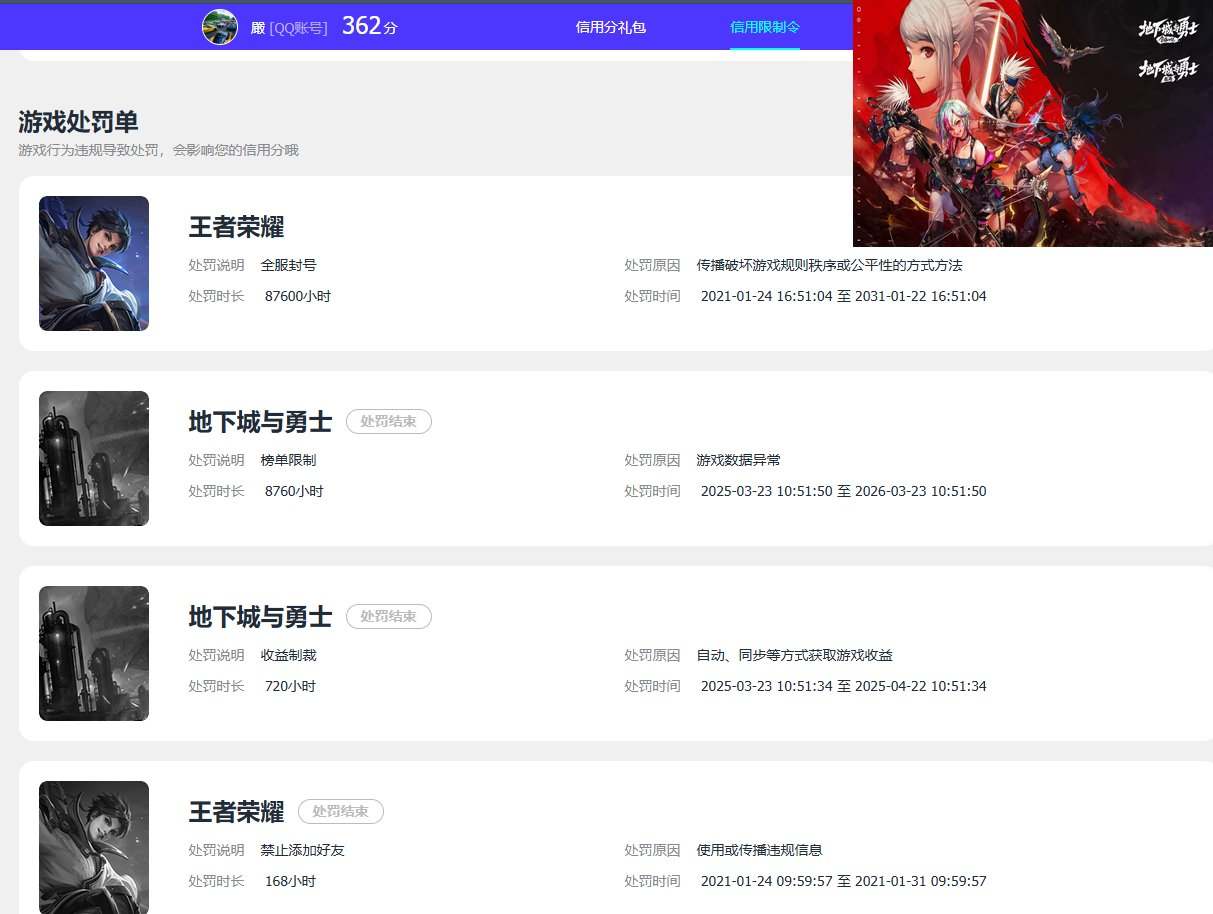Image resolution: width=1213 pixels, height=914 pixels.
Task: Click 地下城与勇士 title of 榜单限制 card
Action: [x=260, y=422]
